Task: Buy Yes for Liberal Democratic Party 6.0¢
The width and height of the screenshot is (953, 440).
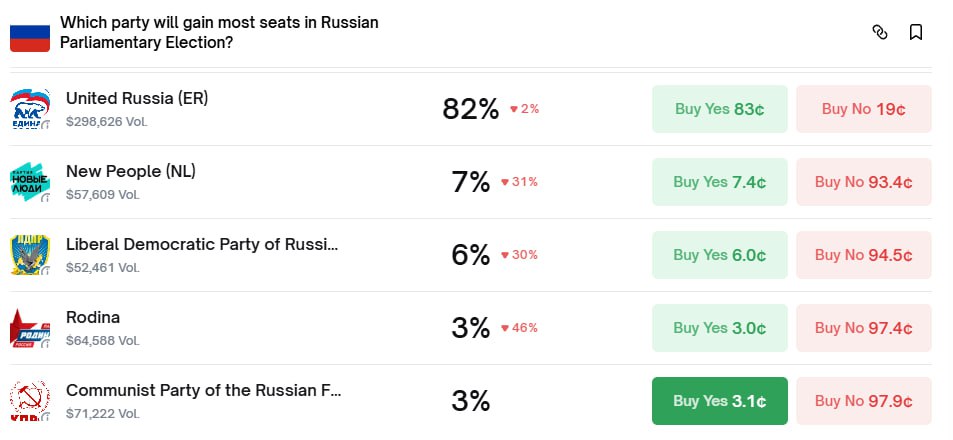Action: coord(720,255)
